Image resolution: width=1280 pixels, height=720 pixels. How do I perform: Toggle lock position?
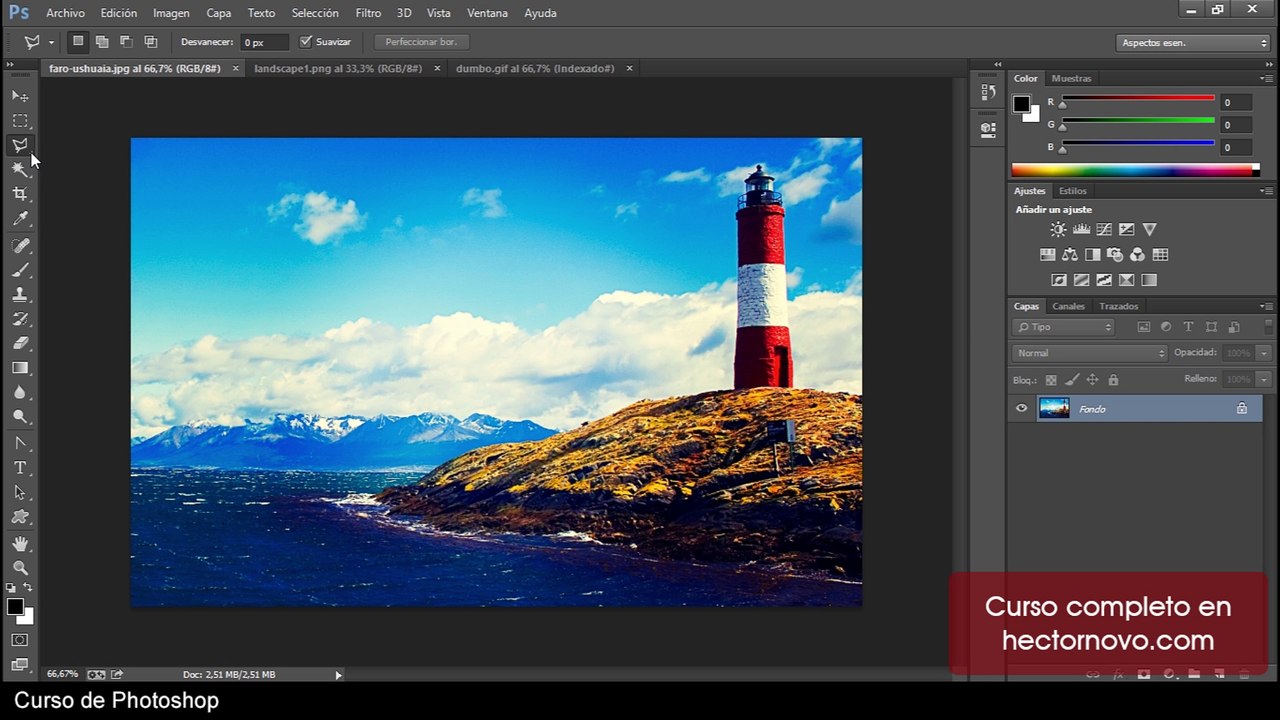pos(1092,380)
